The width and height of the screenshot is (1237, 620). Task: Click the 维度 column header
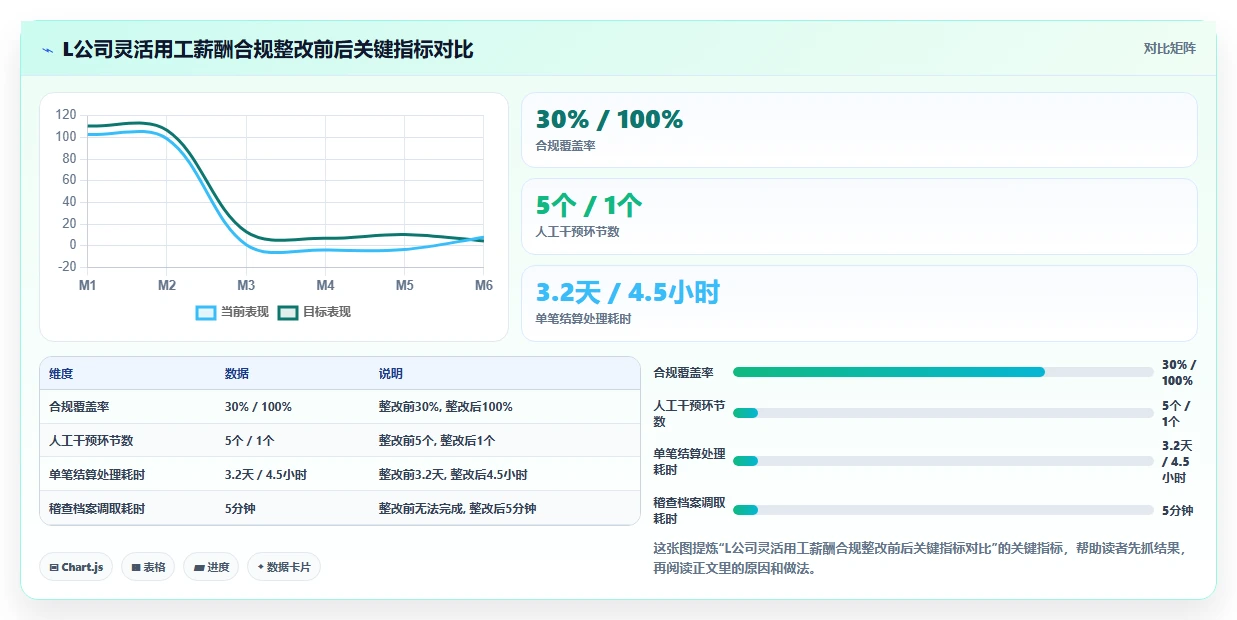tap(61, 374)
